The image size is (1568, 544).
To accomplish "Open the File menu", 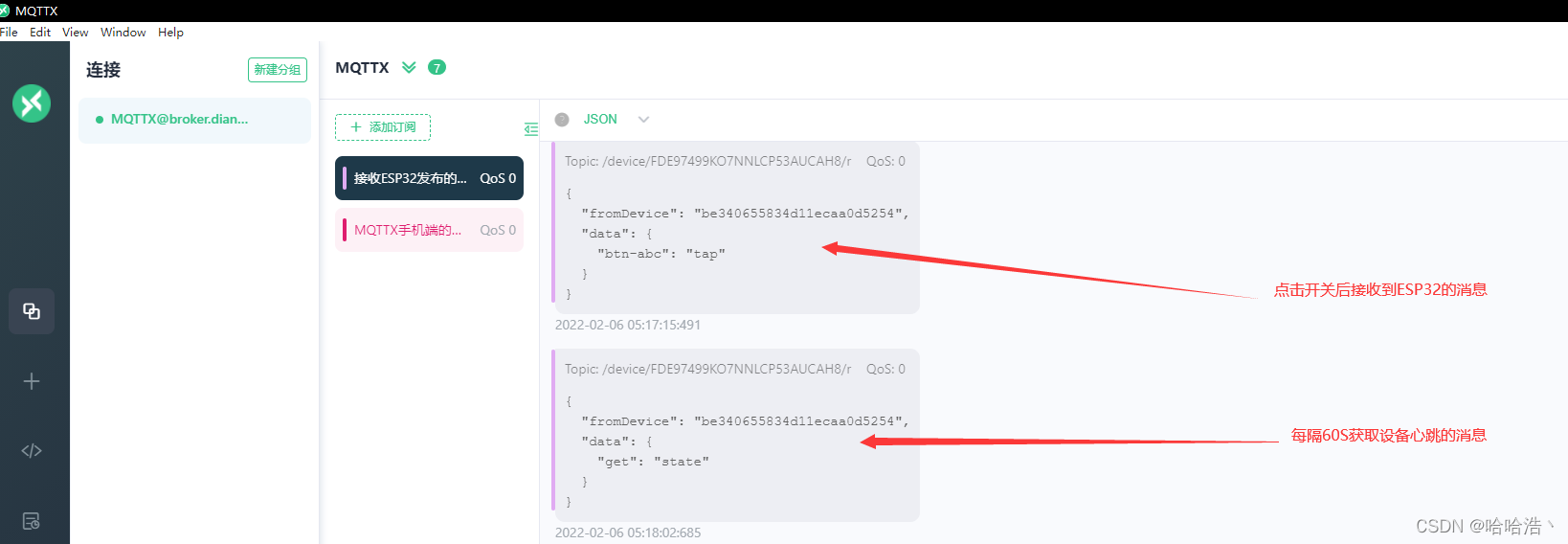I will point(9,32).
